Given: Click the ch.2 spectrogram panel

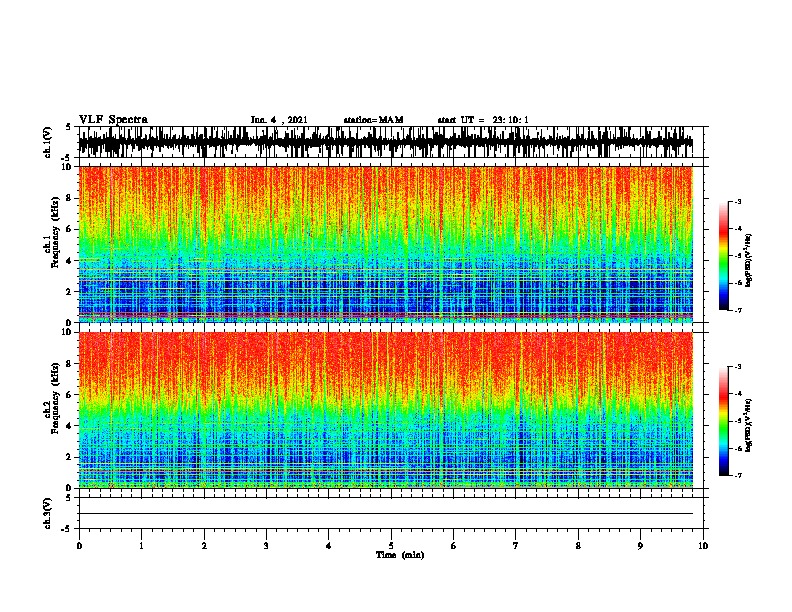Looking at the screenshot, I should pyautogui.click(x=386, y=410).
